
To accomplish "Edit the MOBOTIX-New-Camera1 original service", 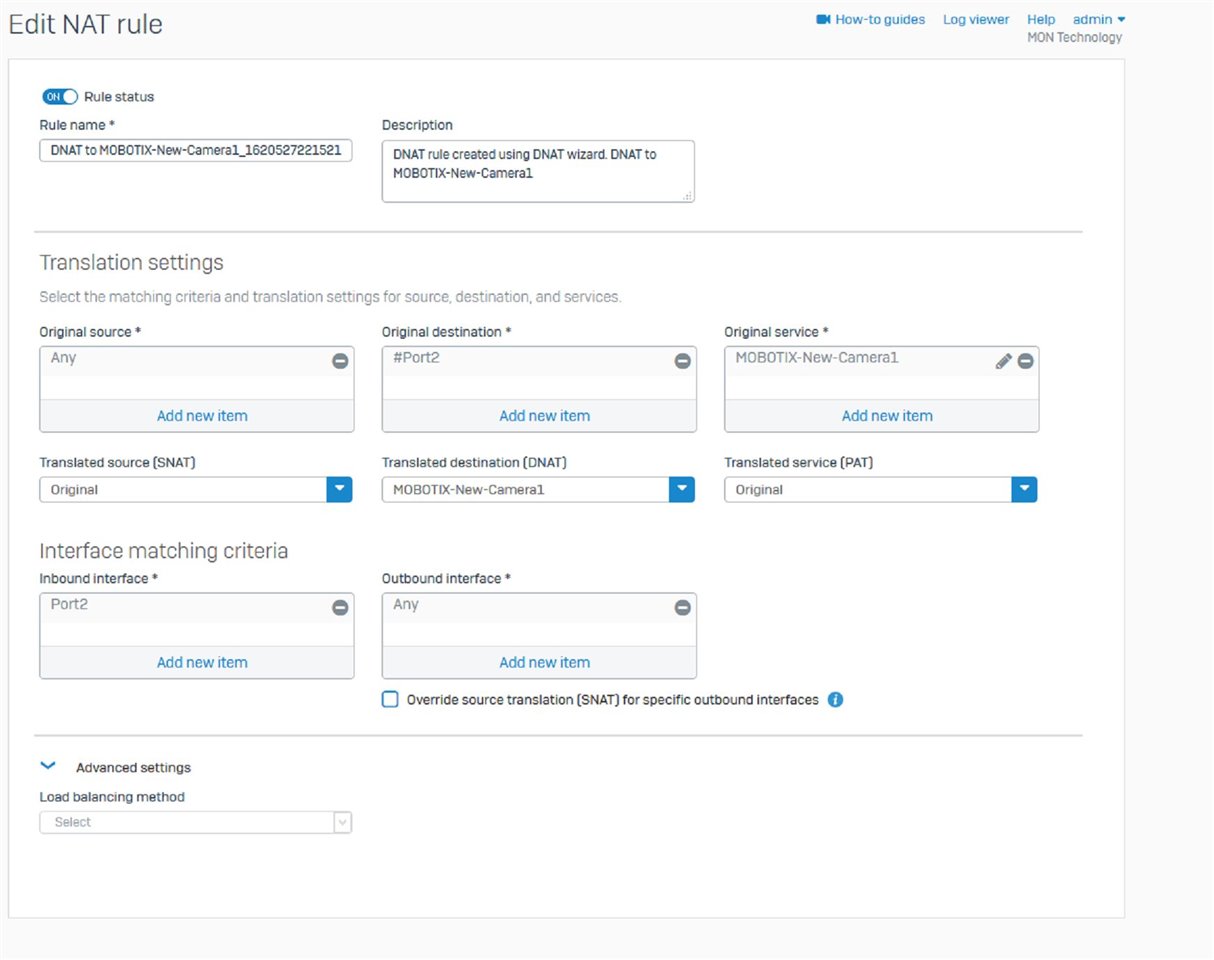I will click(x=1004, y=361).
